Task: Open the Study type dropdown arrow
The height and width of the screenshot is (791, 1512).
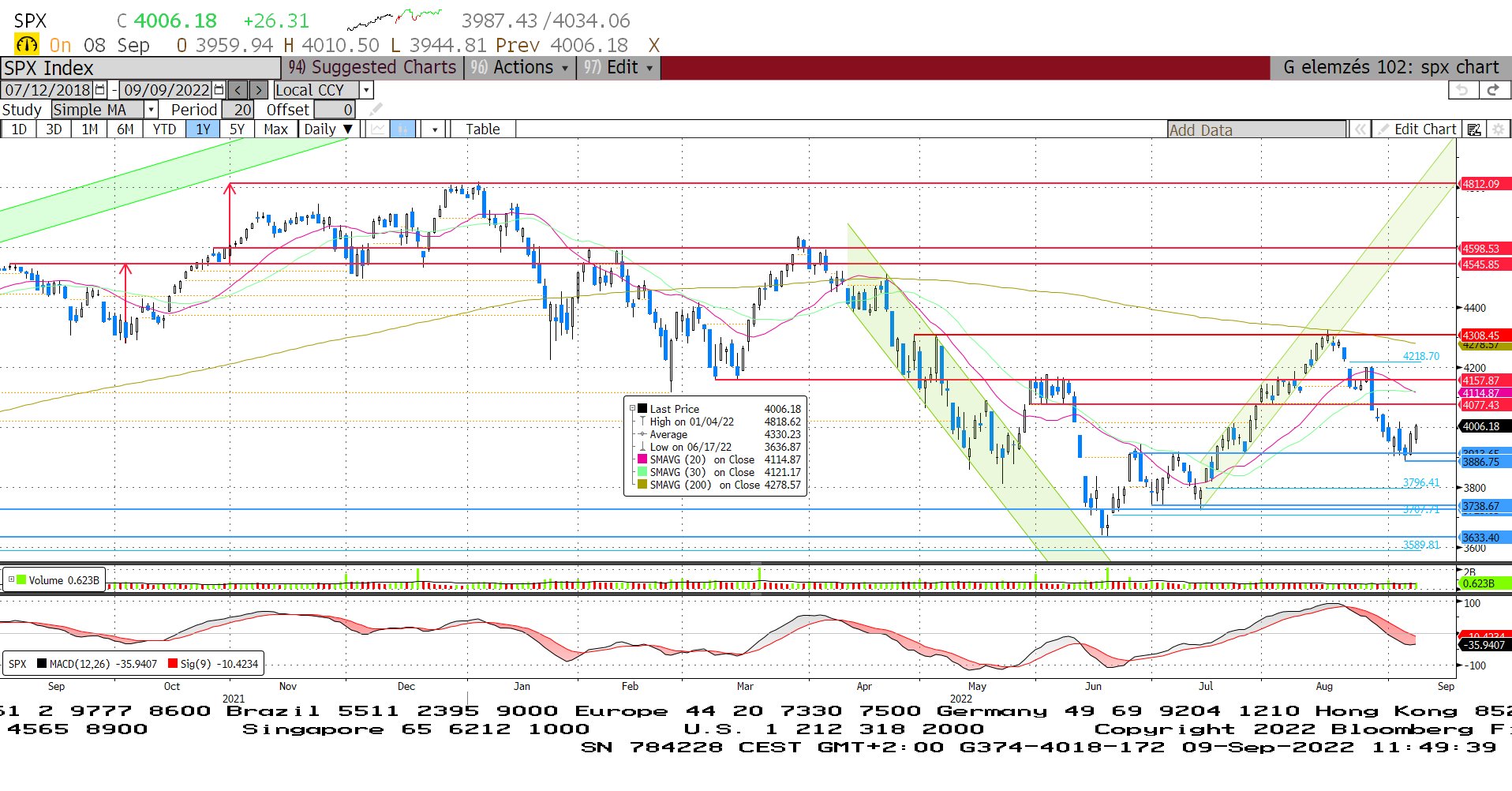Action: [151, 110]
